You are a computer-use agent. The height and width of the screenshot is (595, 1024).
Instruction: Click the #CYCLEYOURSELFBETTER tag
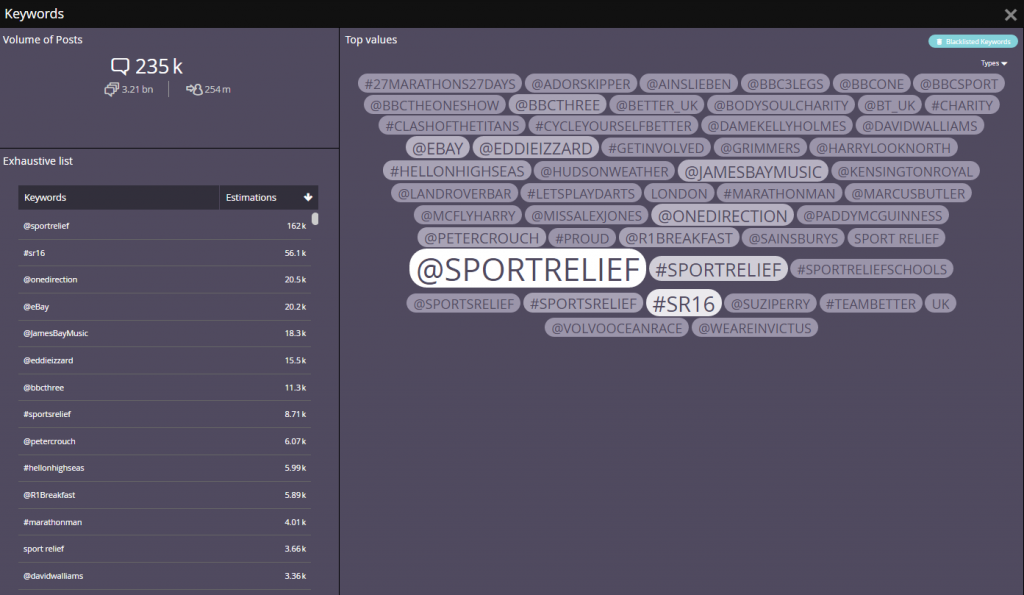(x=613, y=126)
